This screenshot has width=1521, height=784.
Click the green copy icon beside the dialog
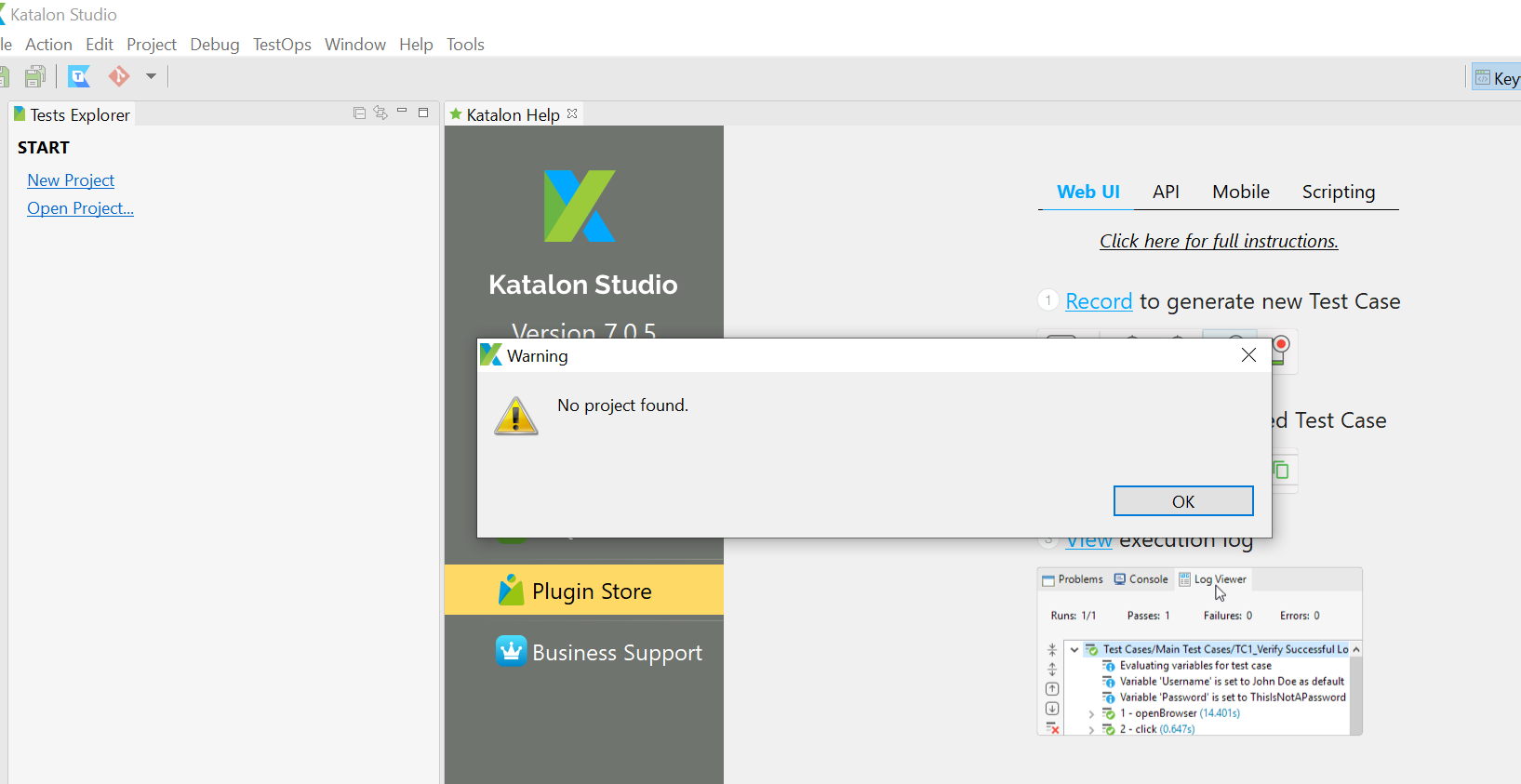1281,471
